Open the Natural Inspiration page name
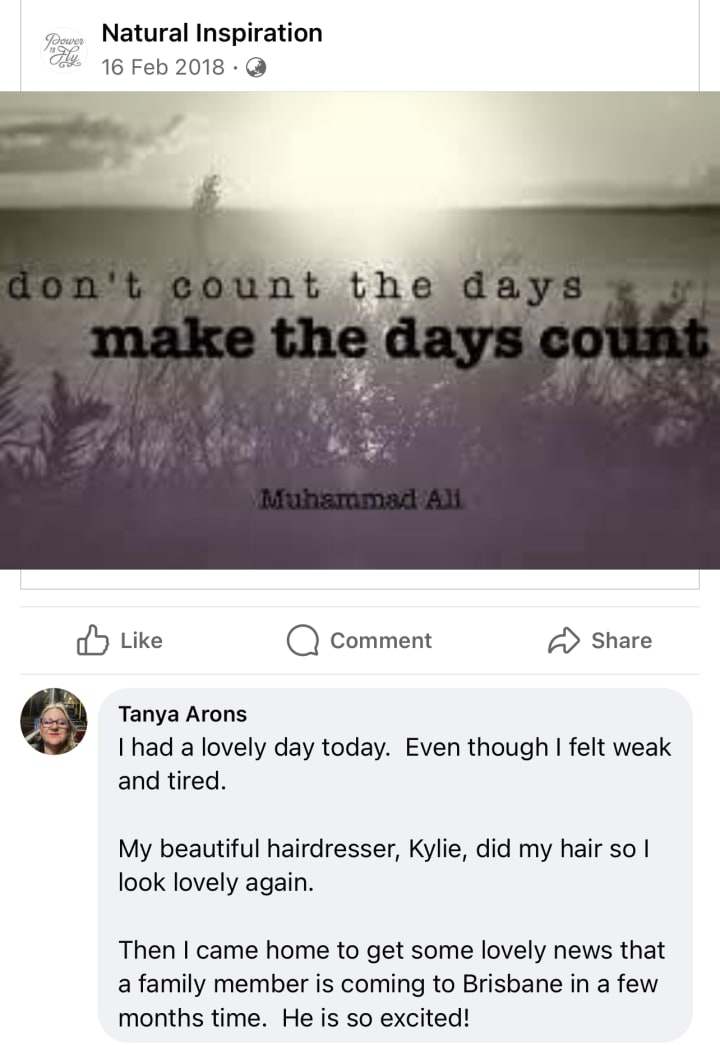Image resolution: width=720 pixels, height=1045 pixels. coord(212,33)
